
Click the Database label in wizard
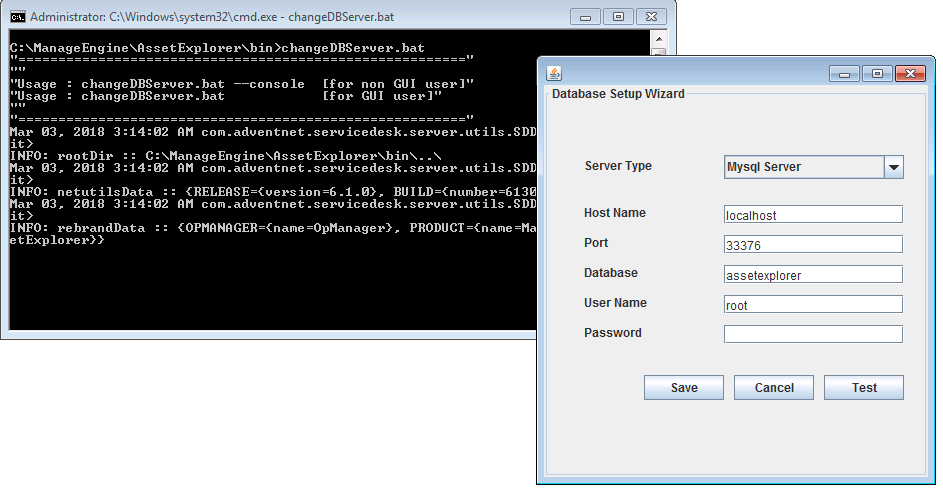610,273
